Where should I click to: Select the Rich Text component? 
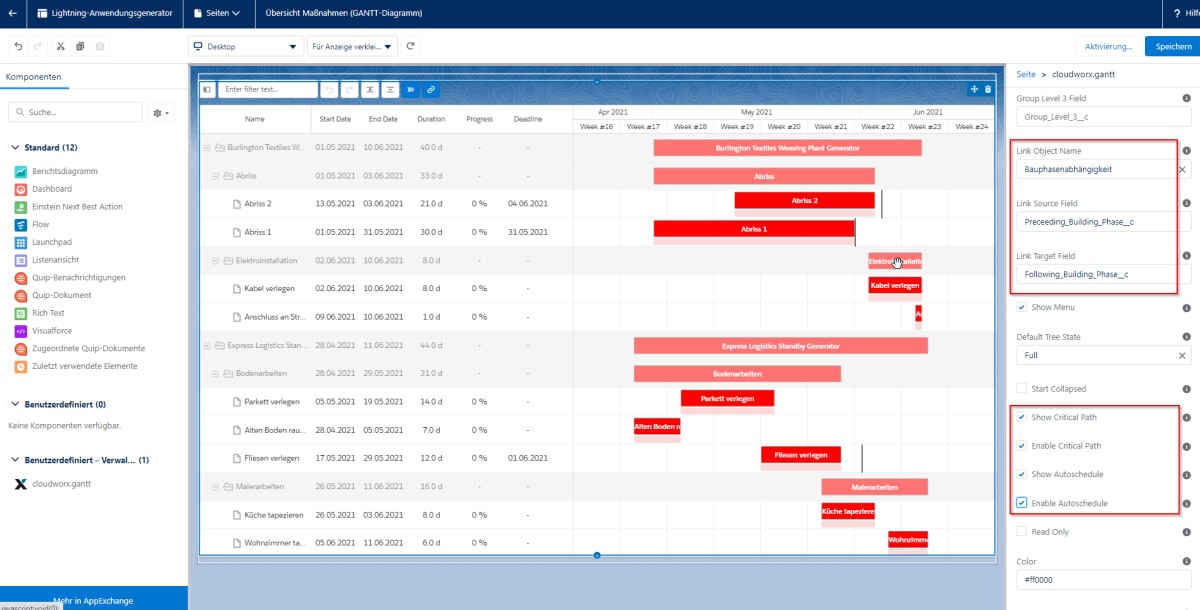[48, 313]
